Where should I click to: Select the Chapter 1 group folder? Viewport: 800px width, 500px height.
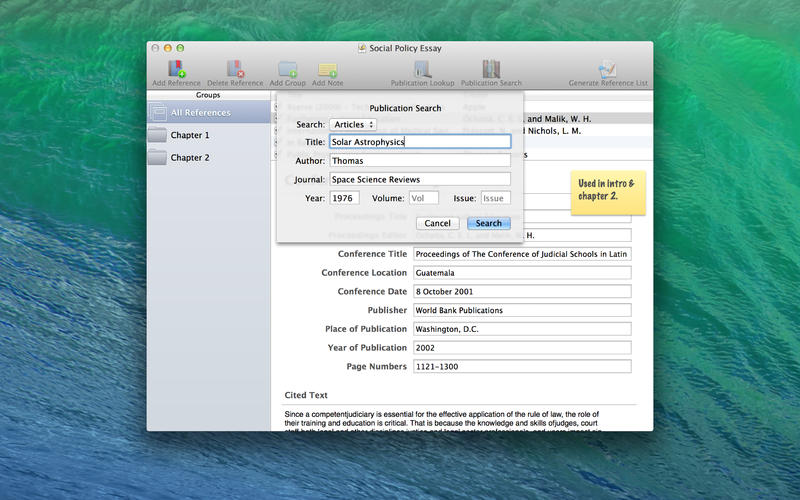pos(190,135)
